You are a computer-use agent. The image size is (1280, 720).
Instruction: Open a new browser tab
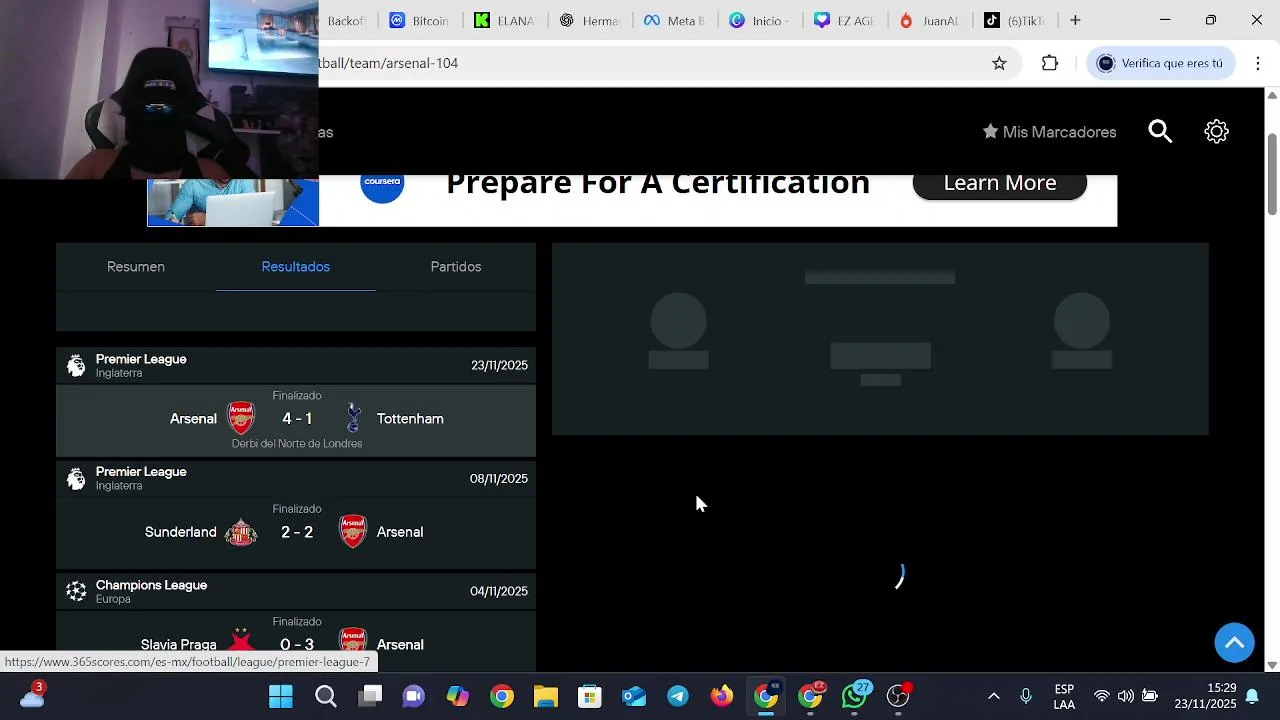pos(1075,20)
